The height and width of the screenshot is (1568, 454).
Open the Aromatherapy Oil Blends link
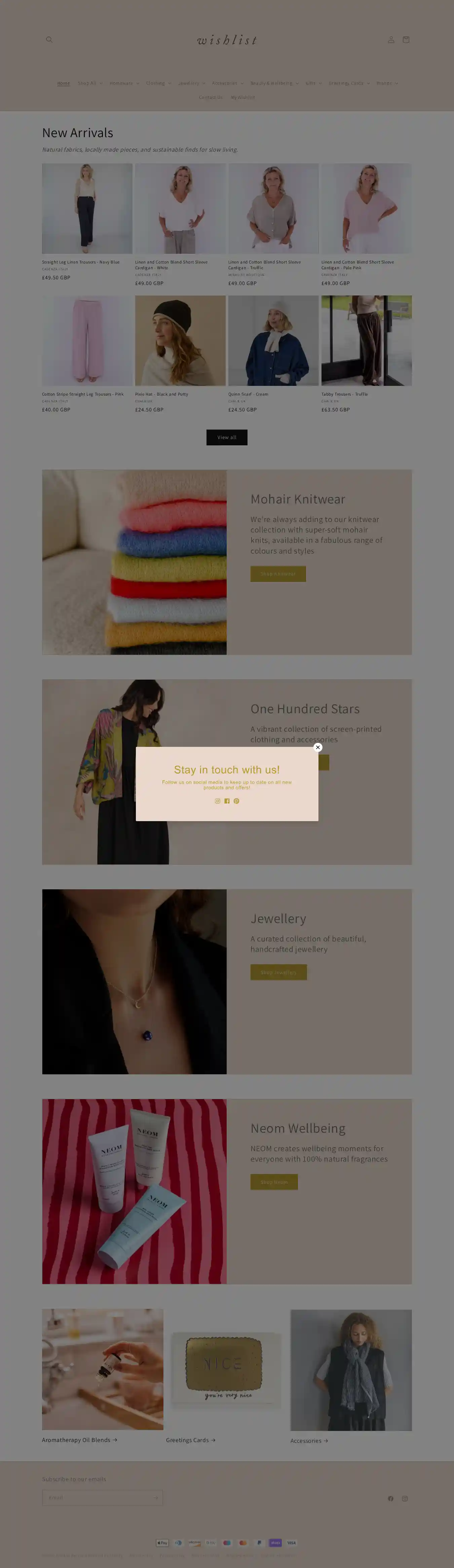[x=79, y=1440]
